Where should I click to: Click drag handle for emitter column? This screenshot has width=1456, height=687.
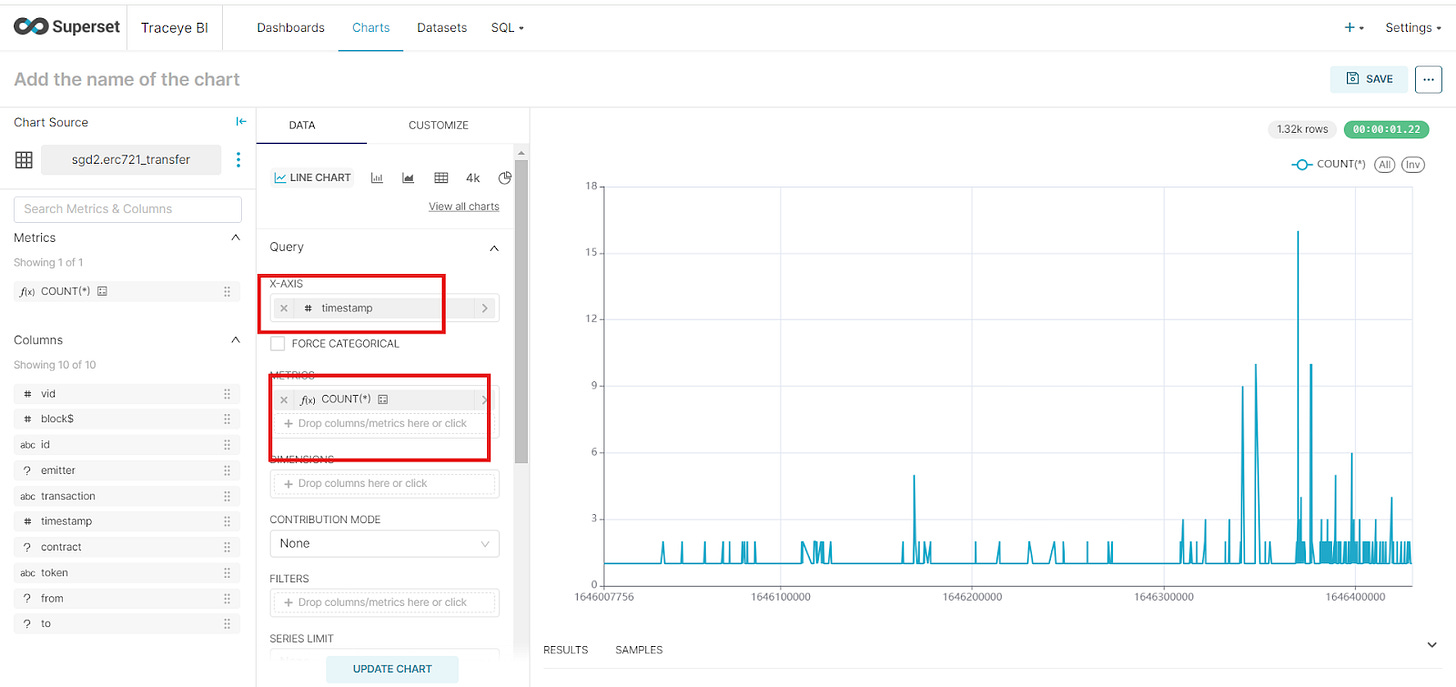pos(227,470)
